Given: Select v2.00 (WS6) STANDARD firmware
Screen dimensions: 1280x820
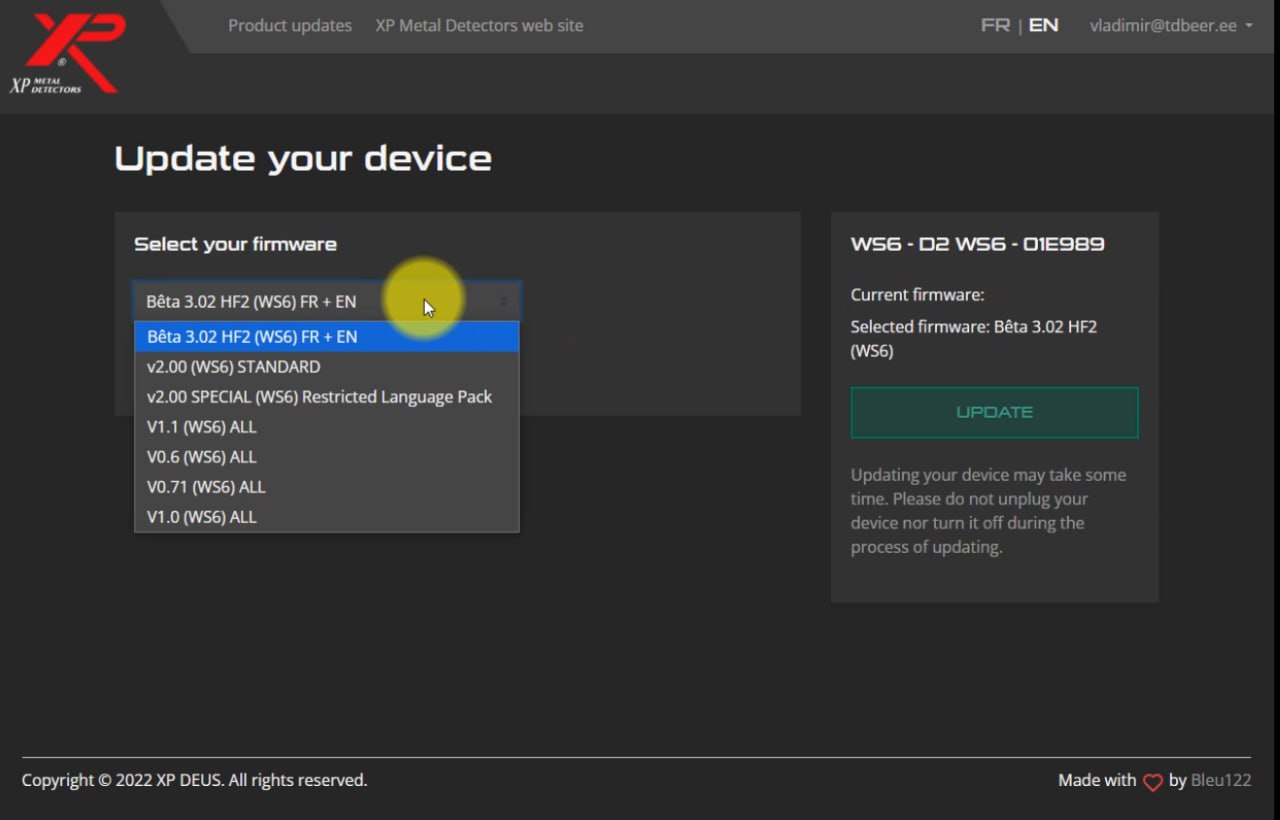Looking at the screenshot, I should tap(327, 367).
